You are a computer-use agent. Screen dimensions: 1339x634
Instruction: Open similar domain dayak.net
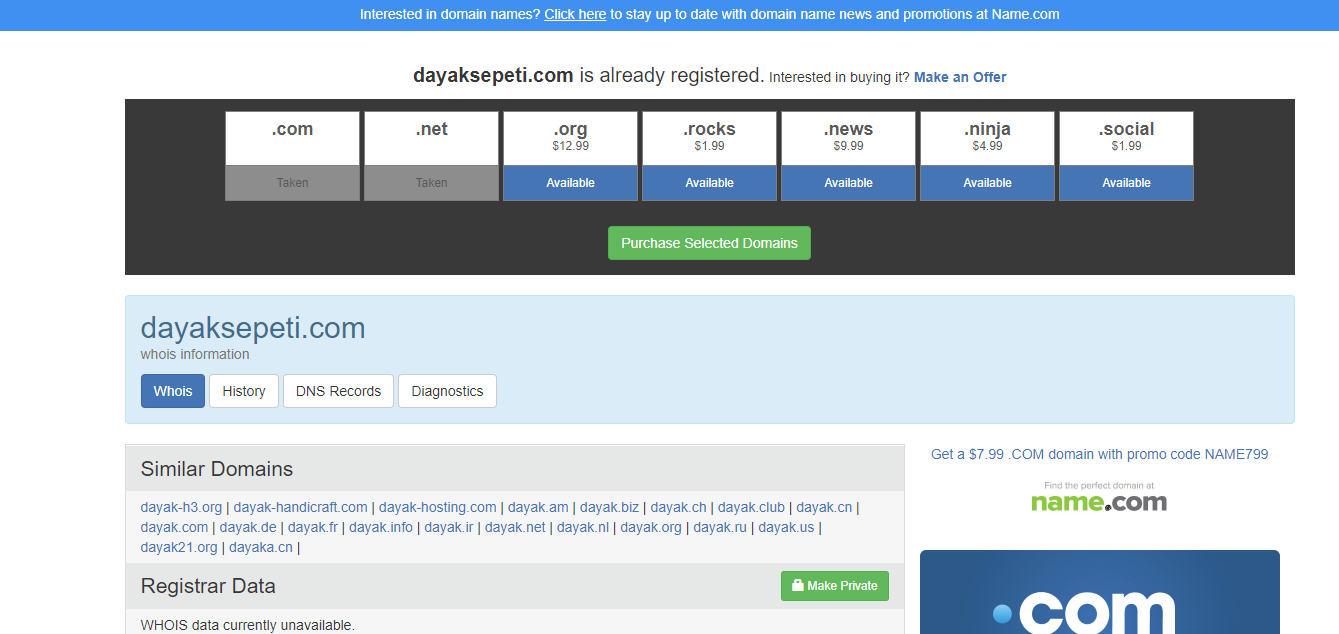coord(515,527)
